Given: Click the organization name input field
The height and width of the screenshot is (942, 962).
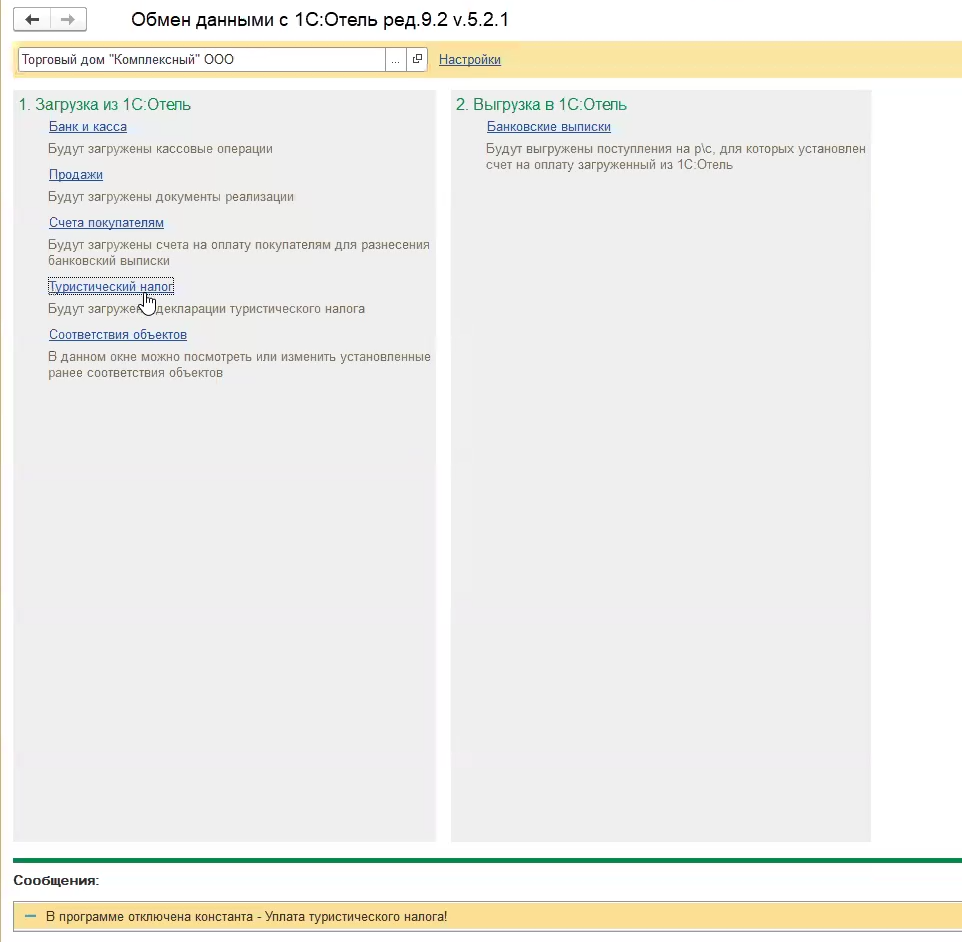Looking at the screenshot, I should 202,60.
